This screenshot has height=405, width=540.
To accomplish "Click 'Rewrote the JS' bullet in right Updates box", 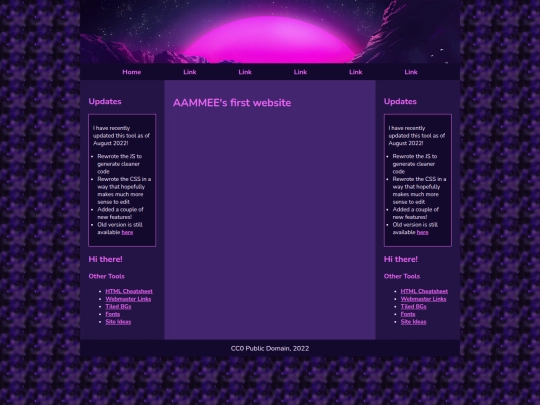I will tap(415, 164).
